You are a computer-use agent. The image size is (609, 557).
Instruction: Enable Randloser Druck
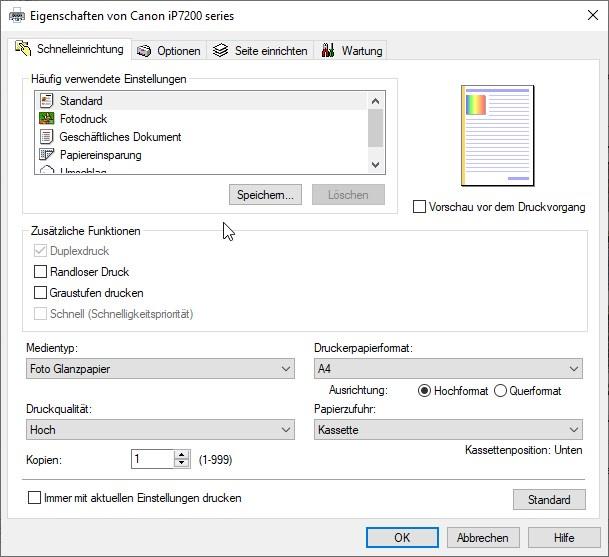[40, 272]
